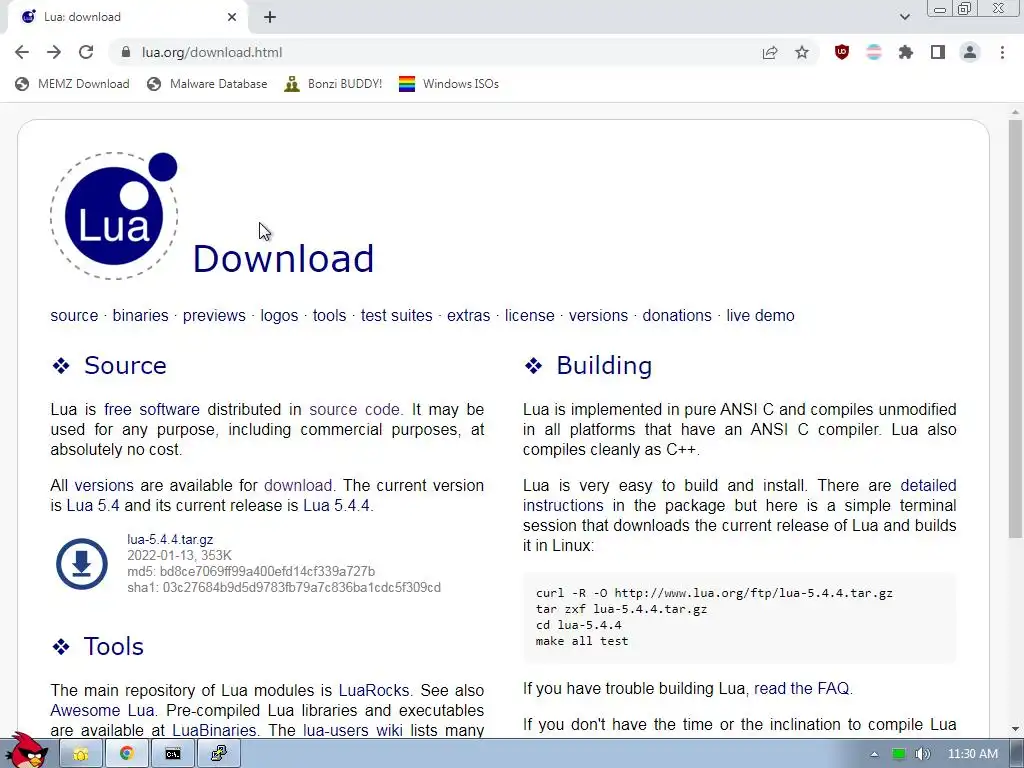The height and width of the screenshot is (768, 1024).
Task: Show hidden system tray icons
Action: tap(875, 754)
